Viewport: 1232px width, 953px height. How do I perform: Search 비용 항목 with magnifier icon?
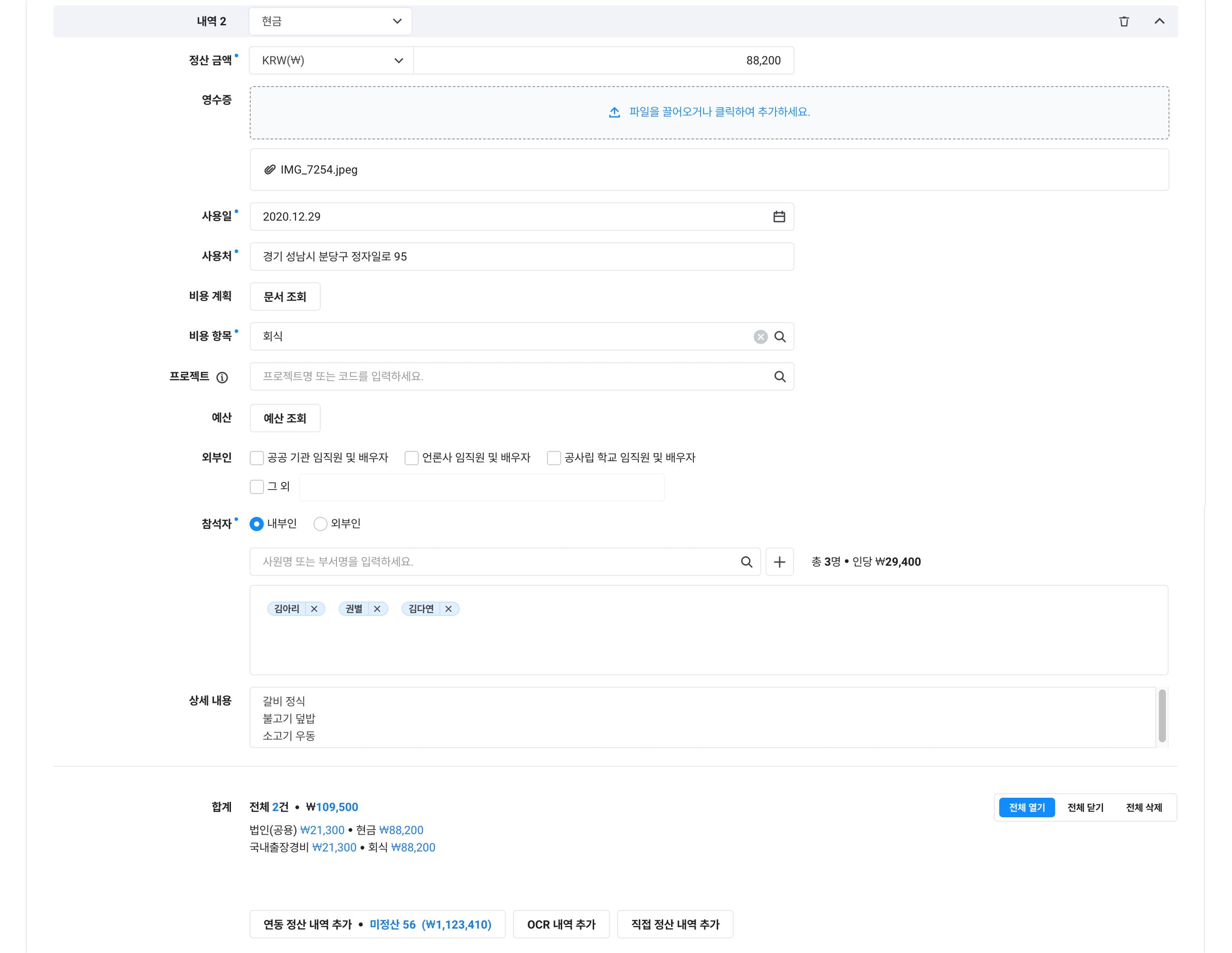click(x=780, y=337)
